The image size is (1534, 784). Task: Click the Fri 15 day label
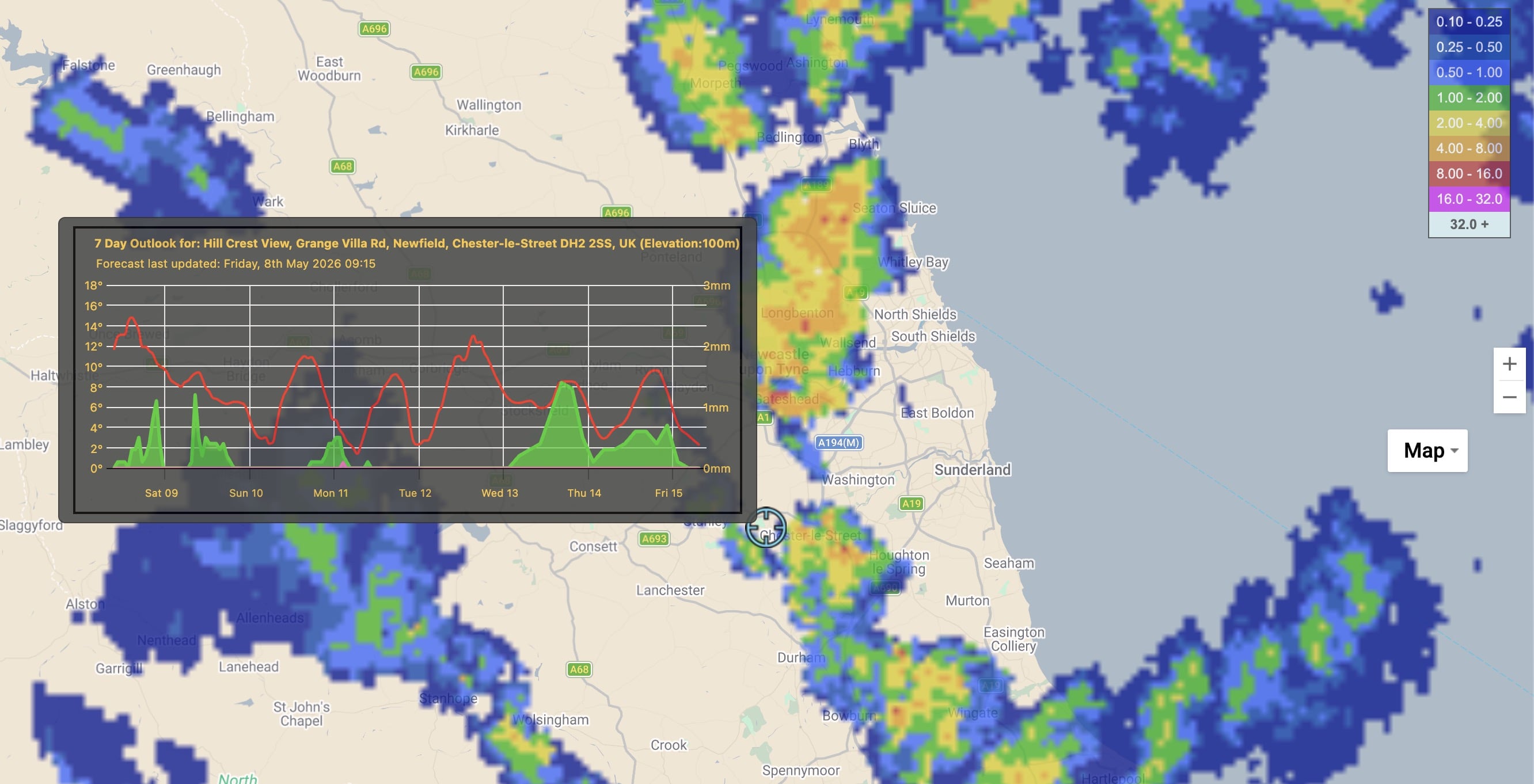pyautogui.click(x=669, y=493)
